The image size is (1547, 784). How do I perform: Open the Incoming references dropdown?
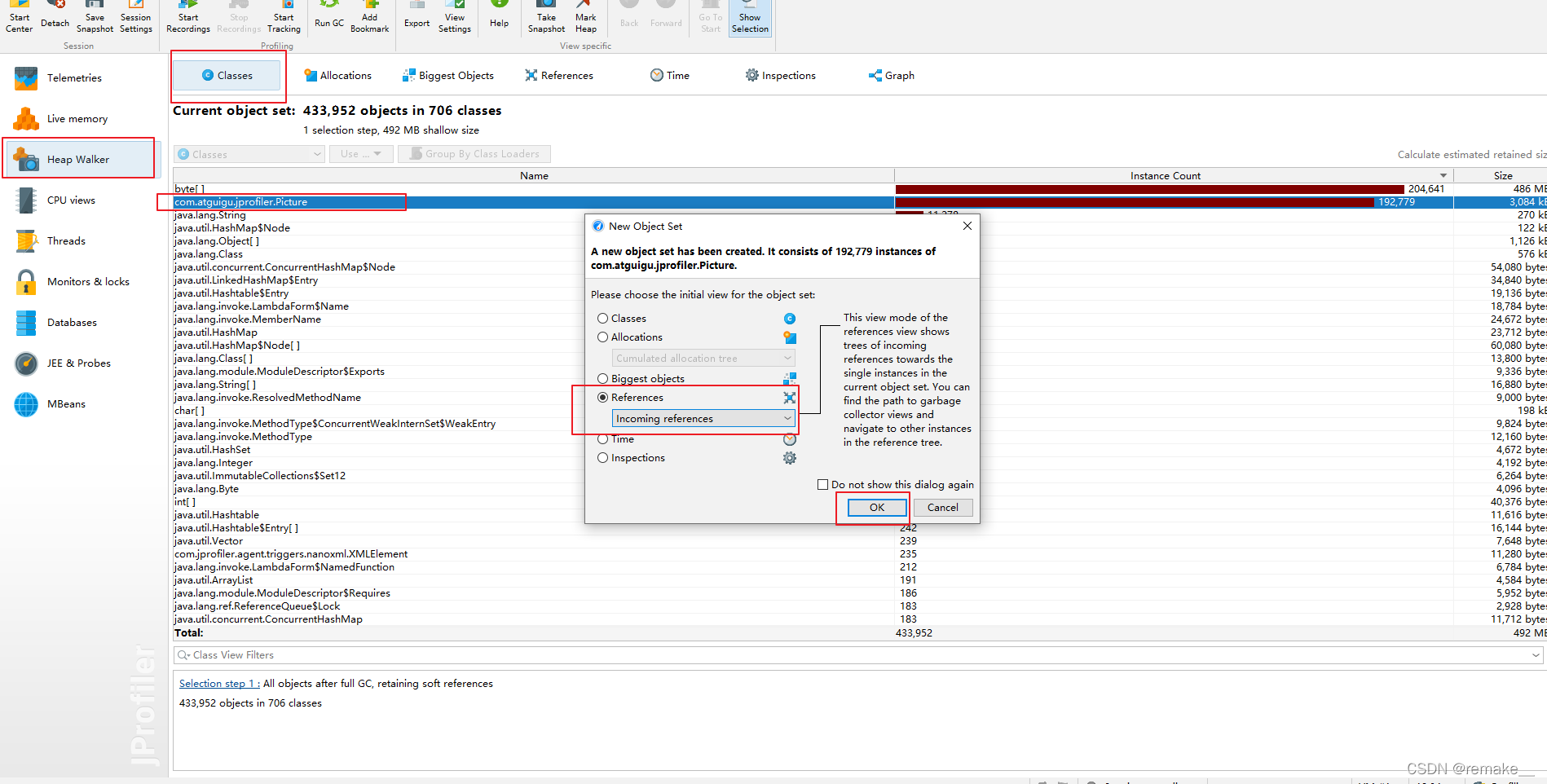click(703, 419)
